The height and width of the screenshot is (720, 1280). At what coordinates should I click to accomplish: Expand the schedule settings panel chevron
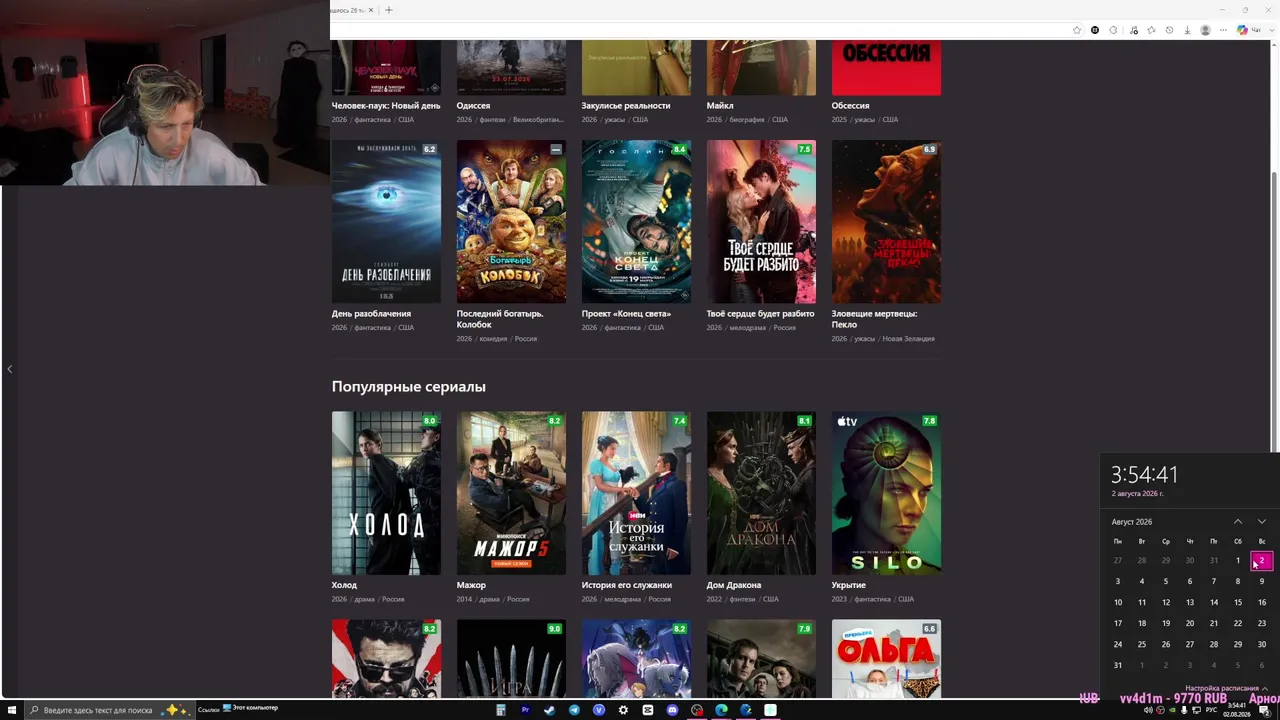(1265, 689)
